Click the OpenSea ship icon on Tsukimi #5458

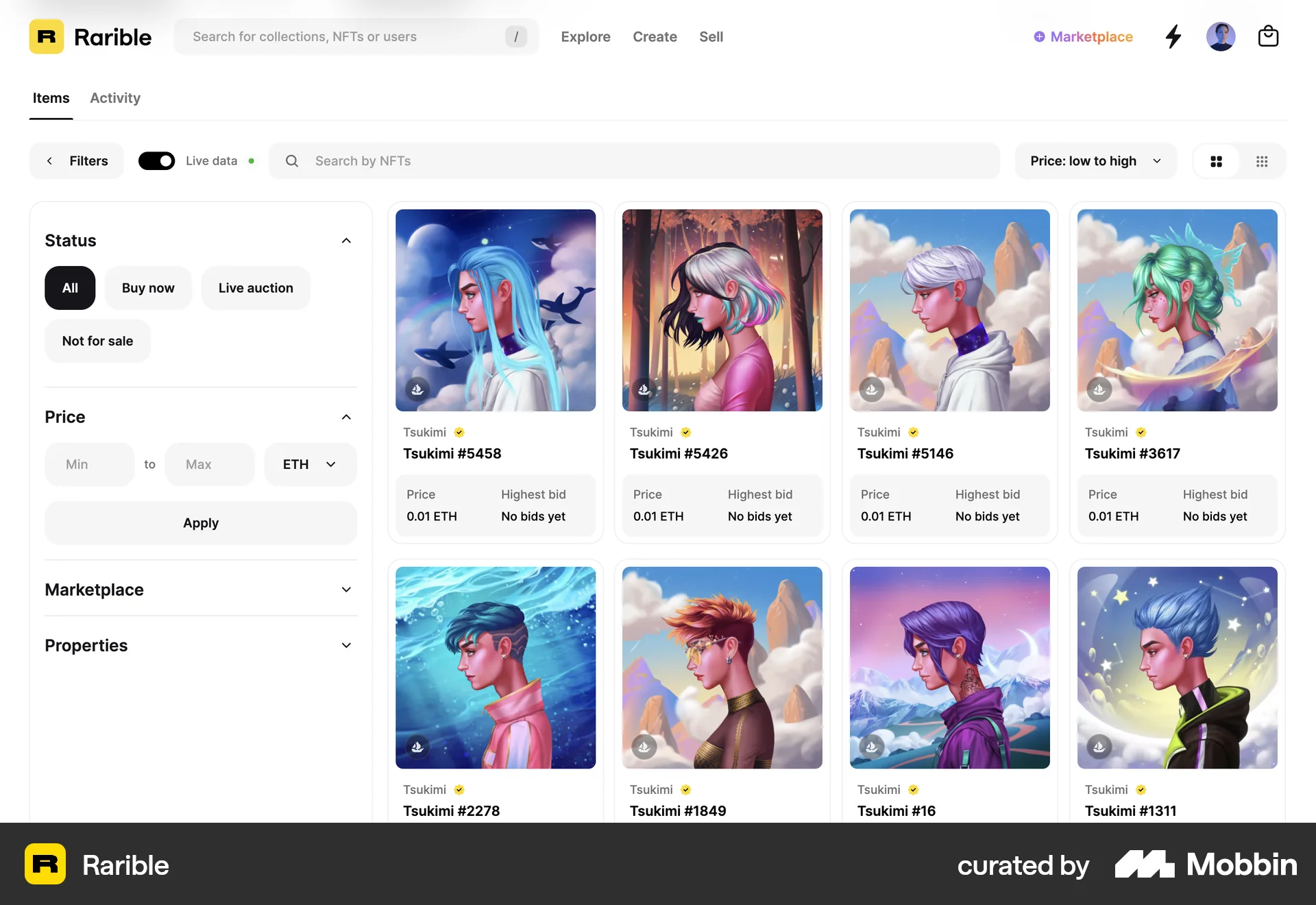point(417,389)
